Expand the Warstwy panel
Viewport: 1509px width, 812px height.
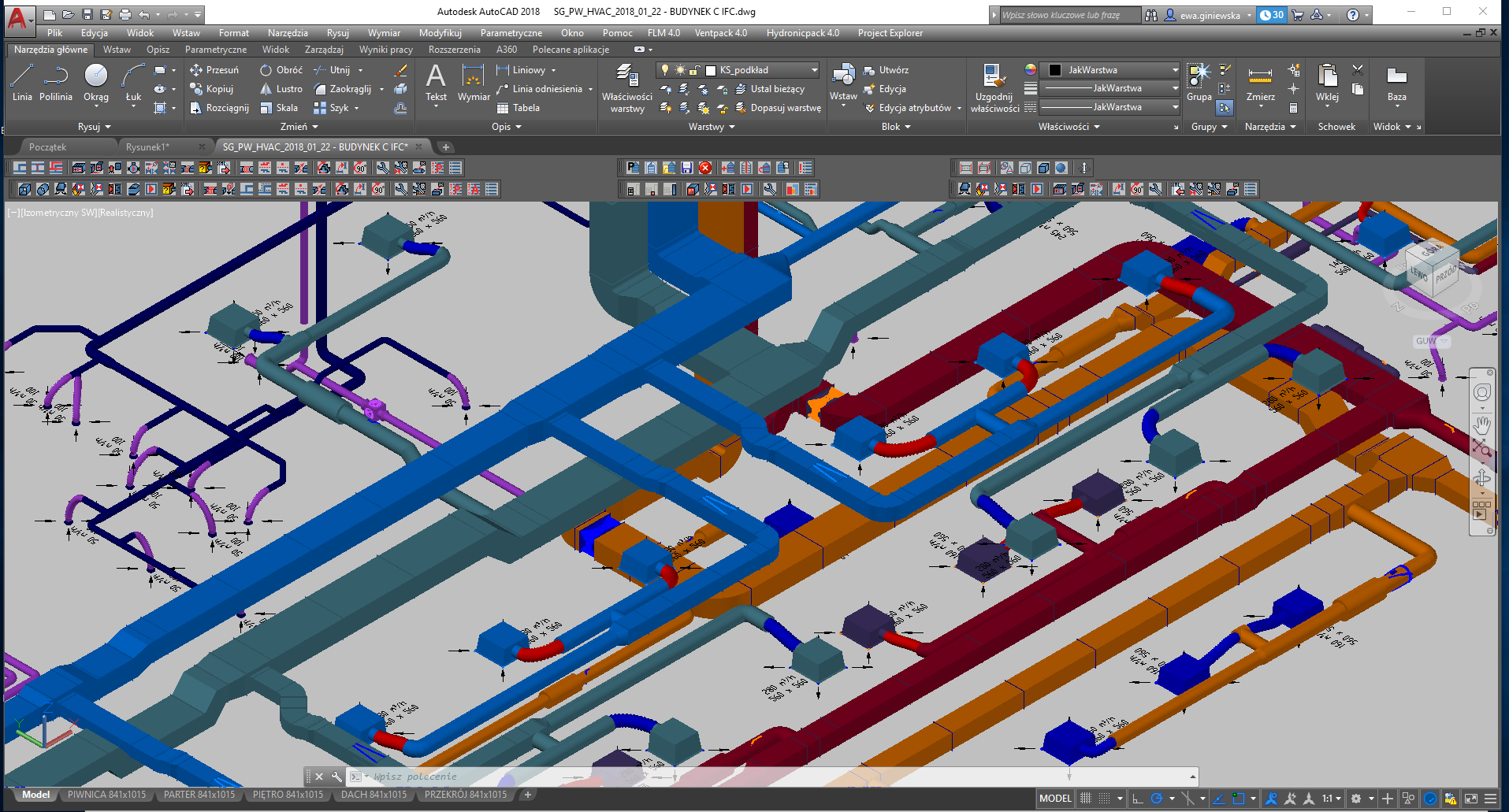click(x=712, y=127)
